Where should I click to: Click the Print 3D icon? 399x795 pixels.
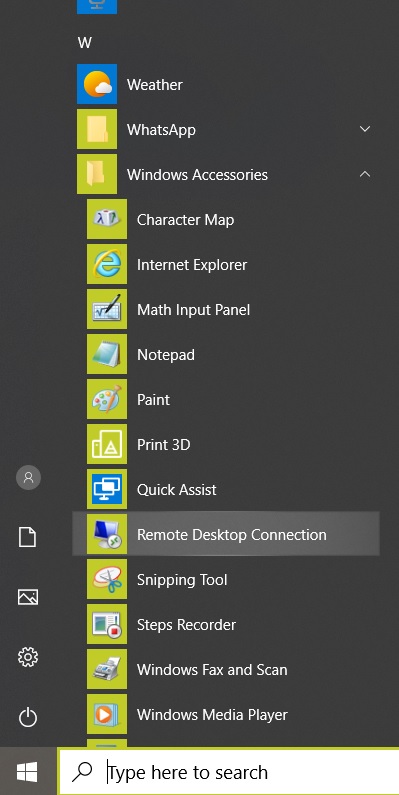(x=107, y=444)
